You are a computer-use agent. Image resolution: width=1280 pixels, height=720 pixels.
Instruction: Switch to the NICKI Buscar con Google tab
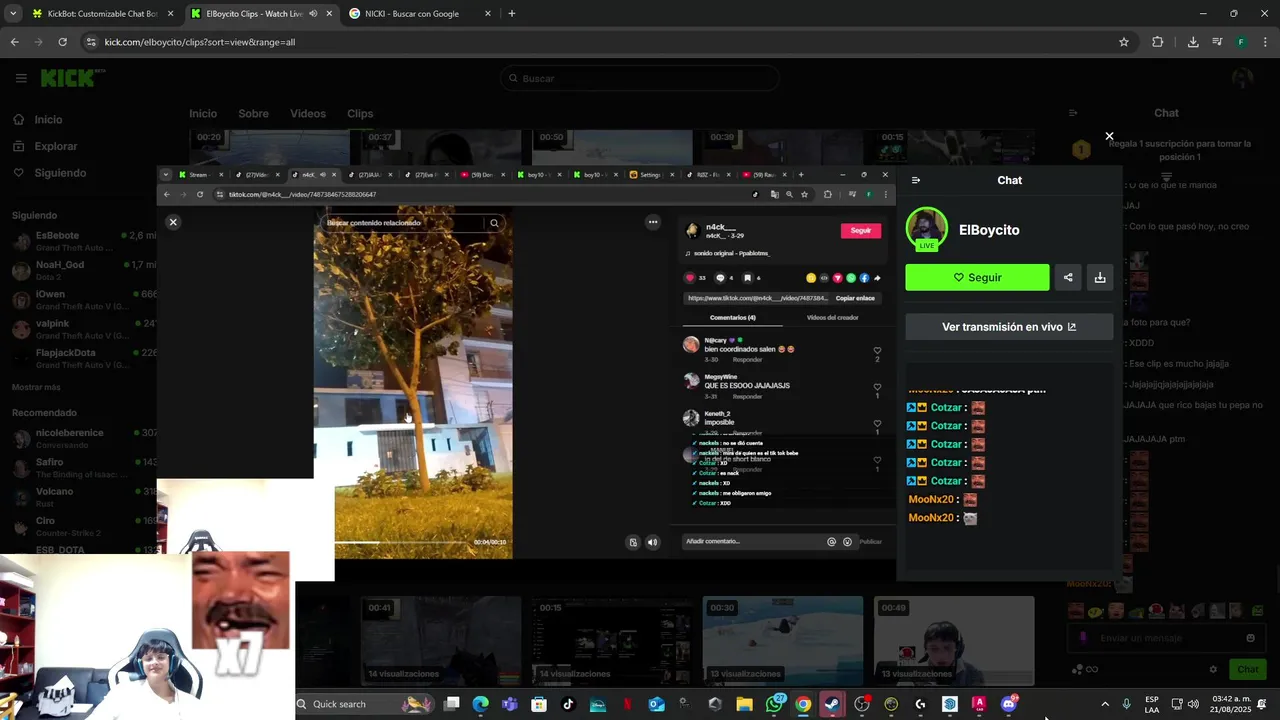419,14
